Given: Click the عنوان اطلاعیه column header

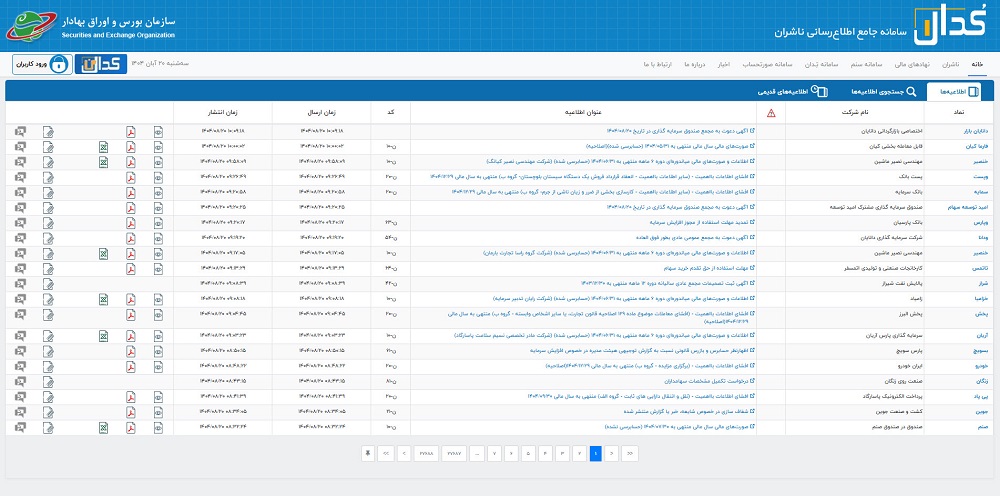Looking at the screenshot, I should point(583,113).
